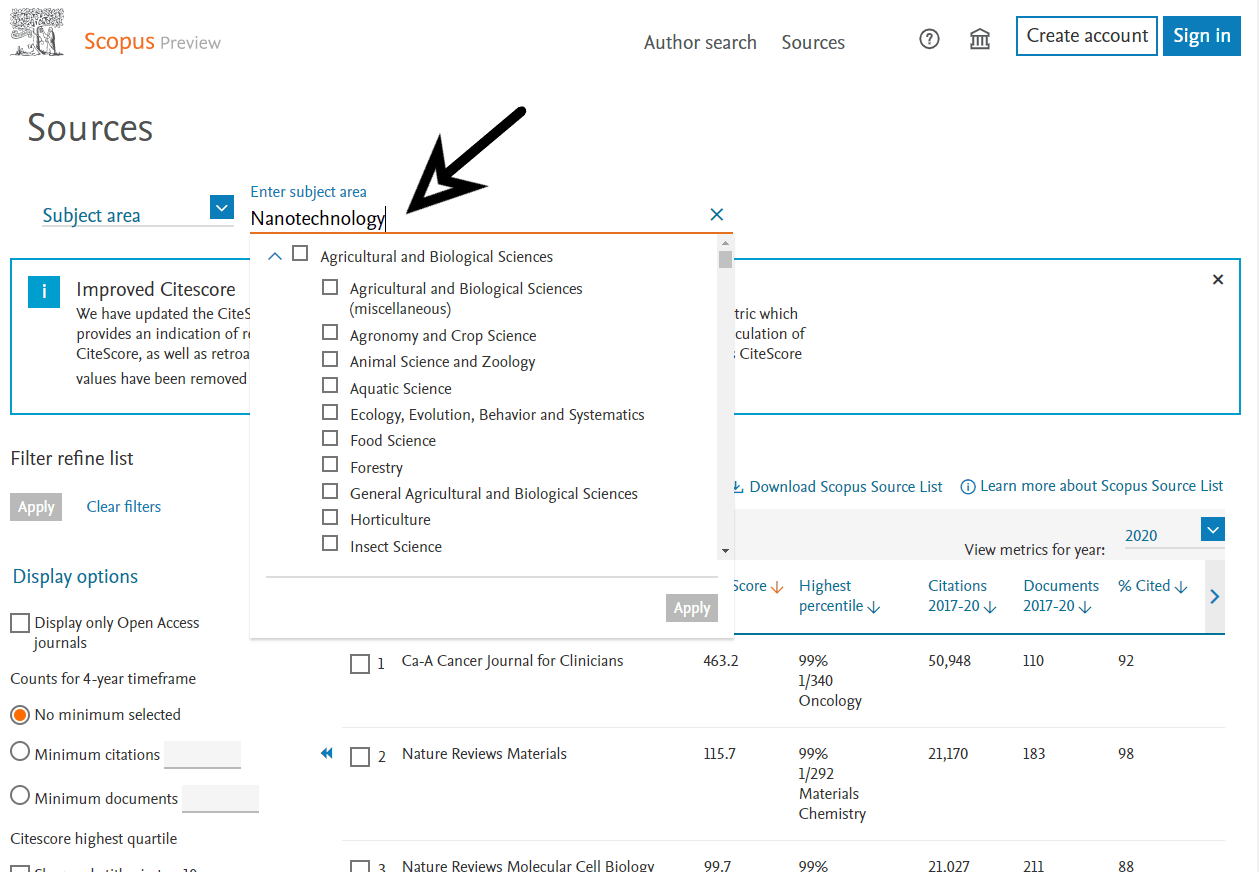Select row 3 Nature Reviews Molecular checkbox
1259x872 pixels.
(x=360, y=867)
